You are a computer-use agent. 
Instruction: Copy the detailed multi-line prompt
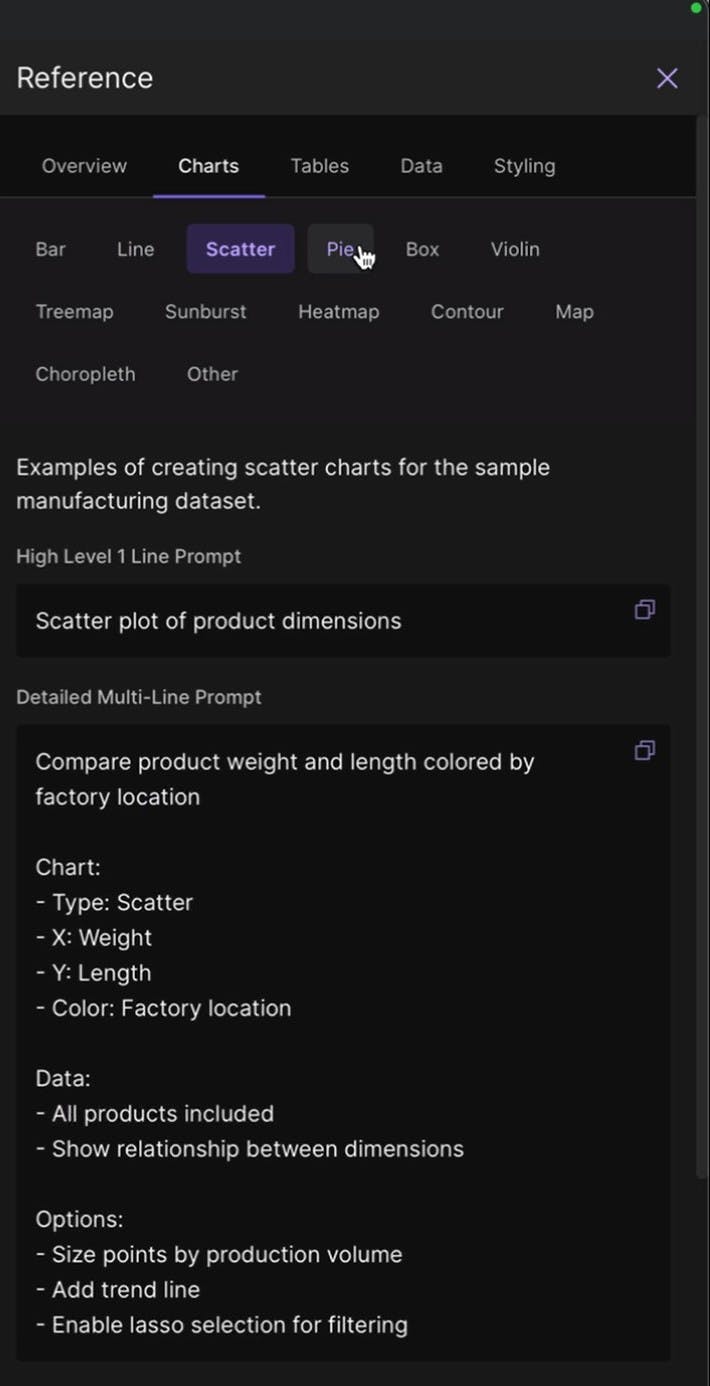(645, 750)
